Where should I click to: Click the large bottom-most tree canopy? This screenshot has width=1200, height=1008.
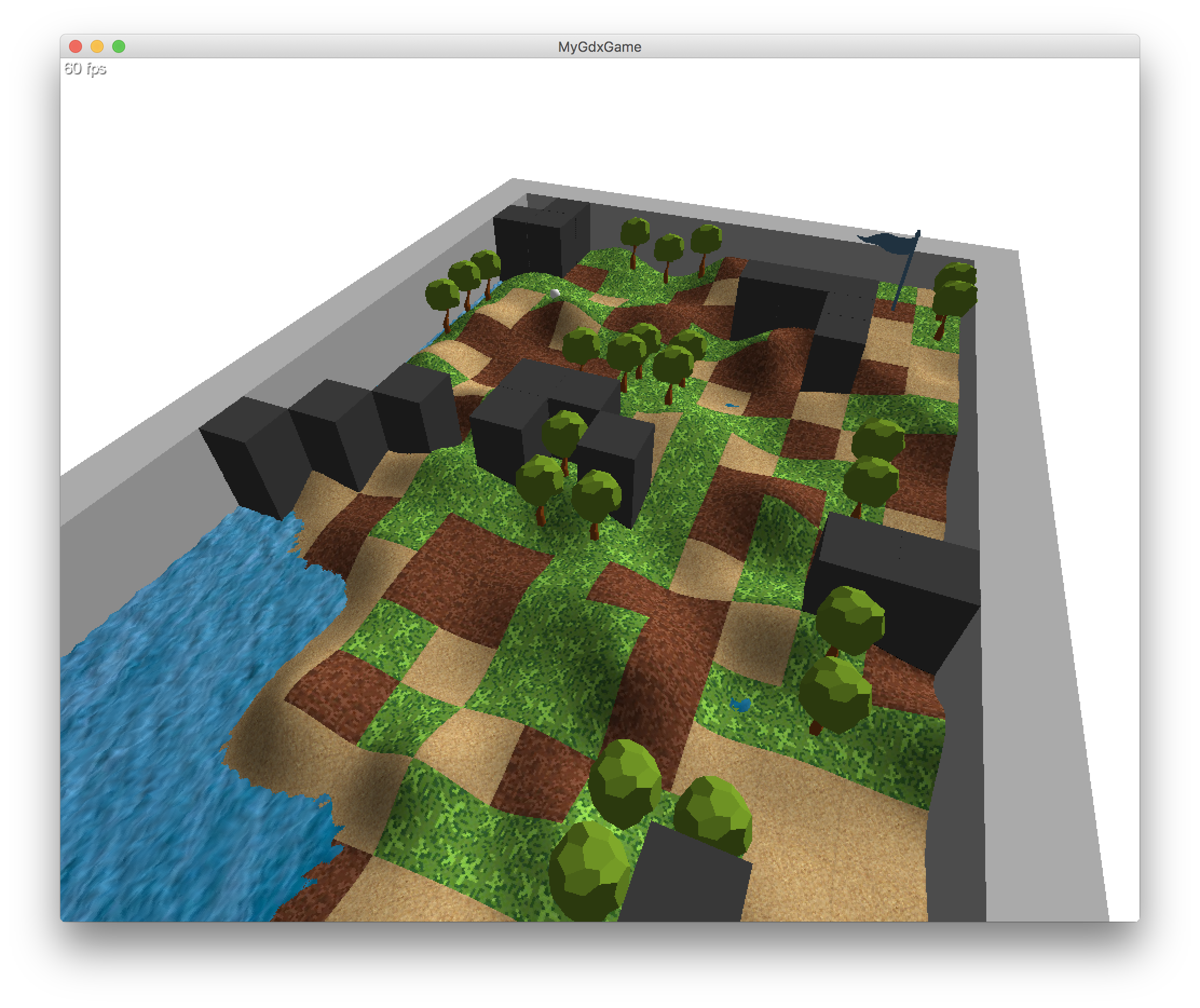(589, 871)
